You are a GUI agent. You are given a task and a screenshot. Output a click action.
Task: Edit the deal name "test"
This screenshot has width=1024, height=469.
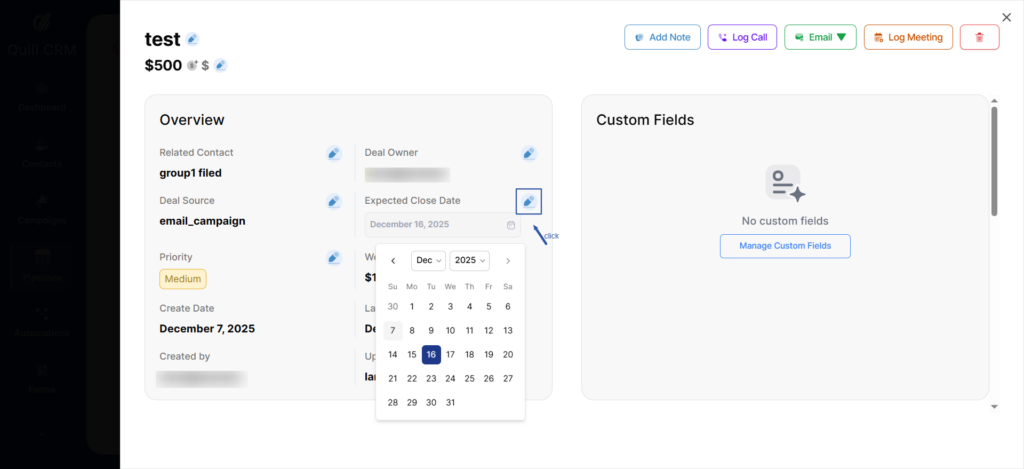point(192,39)
